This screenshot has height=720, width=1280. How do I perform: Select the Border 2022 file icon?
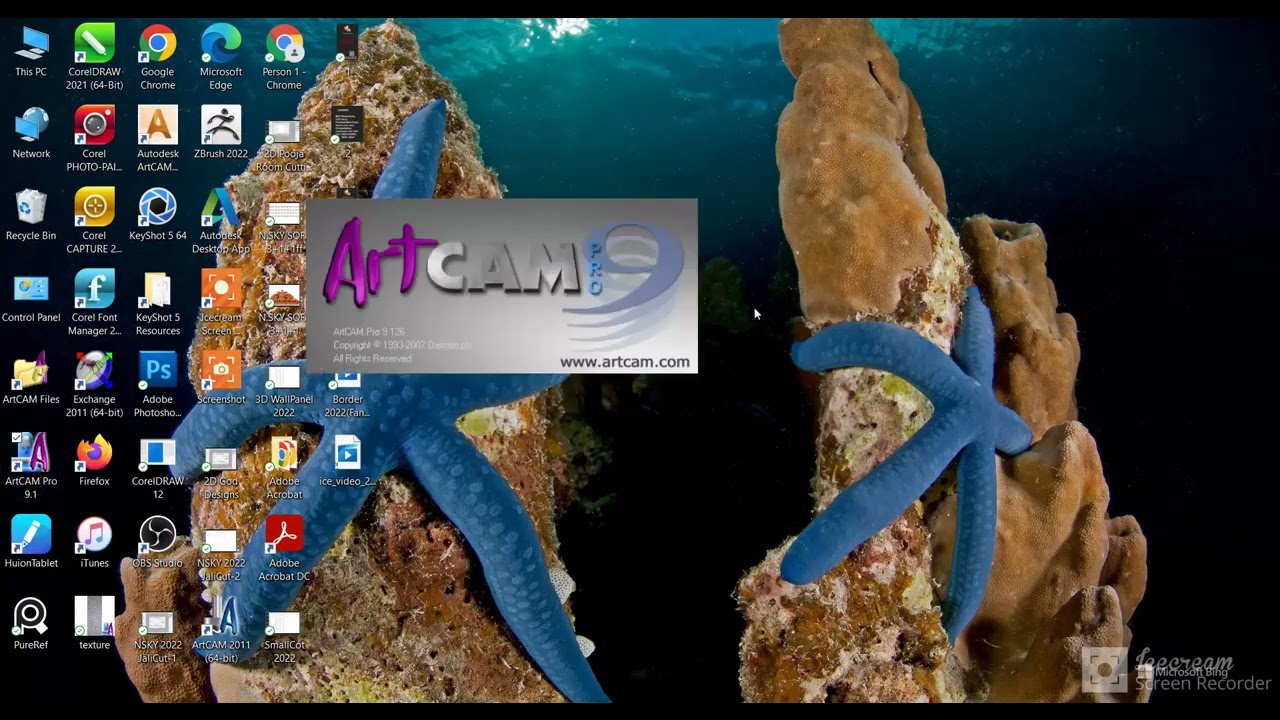347,392
